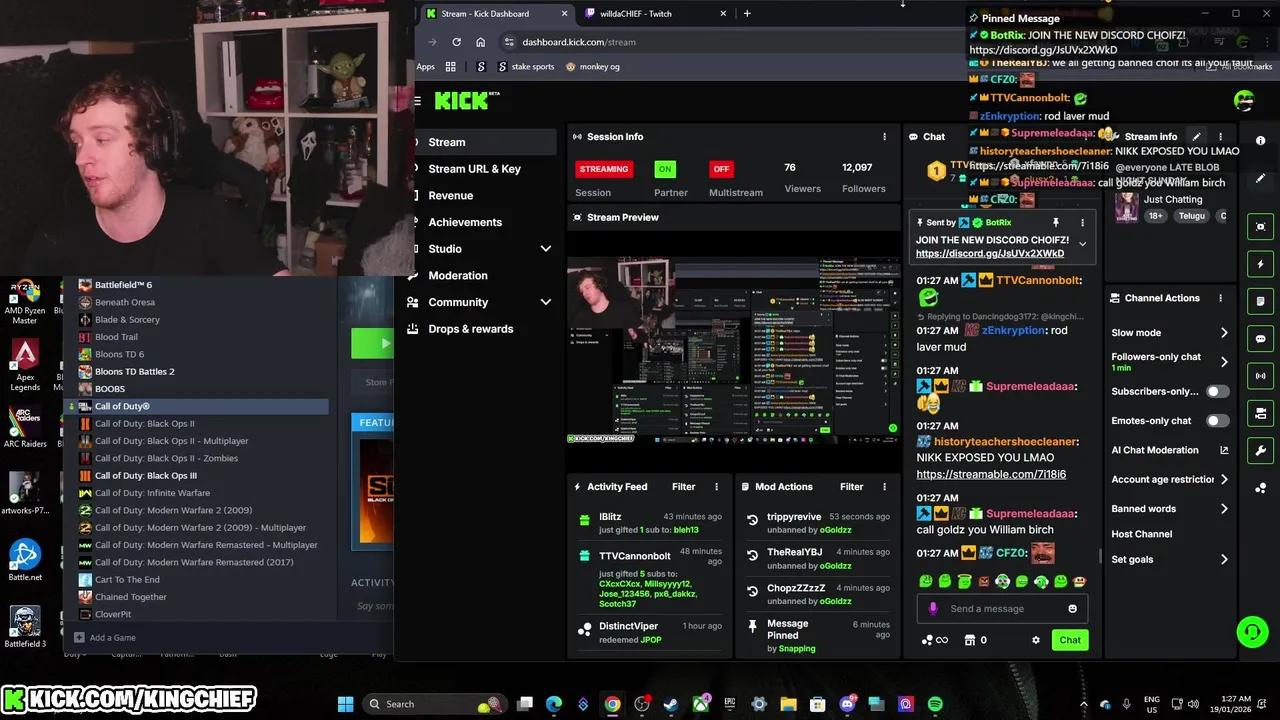
Task: Open Slow mode options
Action: coord(1224,333)
